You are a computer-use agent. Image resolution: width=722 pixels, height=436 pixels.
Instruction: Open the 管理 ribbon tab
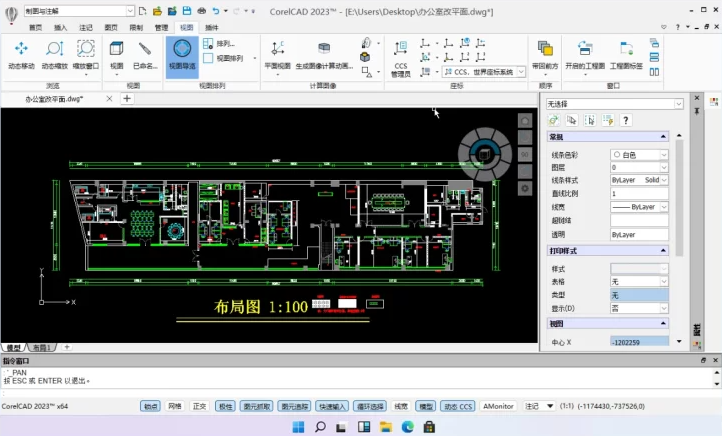[161, 28]
